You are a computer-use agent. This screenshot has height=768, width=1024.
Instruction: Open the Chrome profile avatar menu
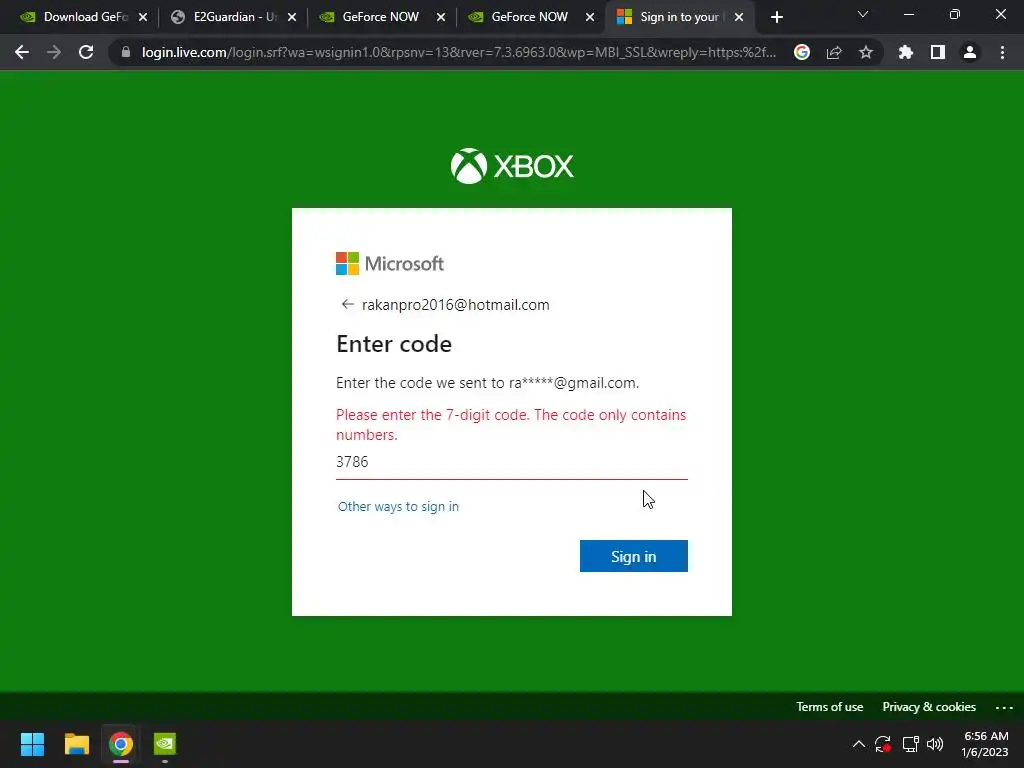tap(970, 52)
